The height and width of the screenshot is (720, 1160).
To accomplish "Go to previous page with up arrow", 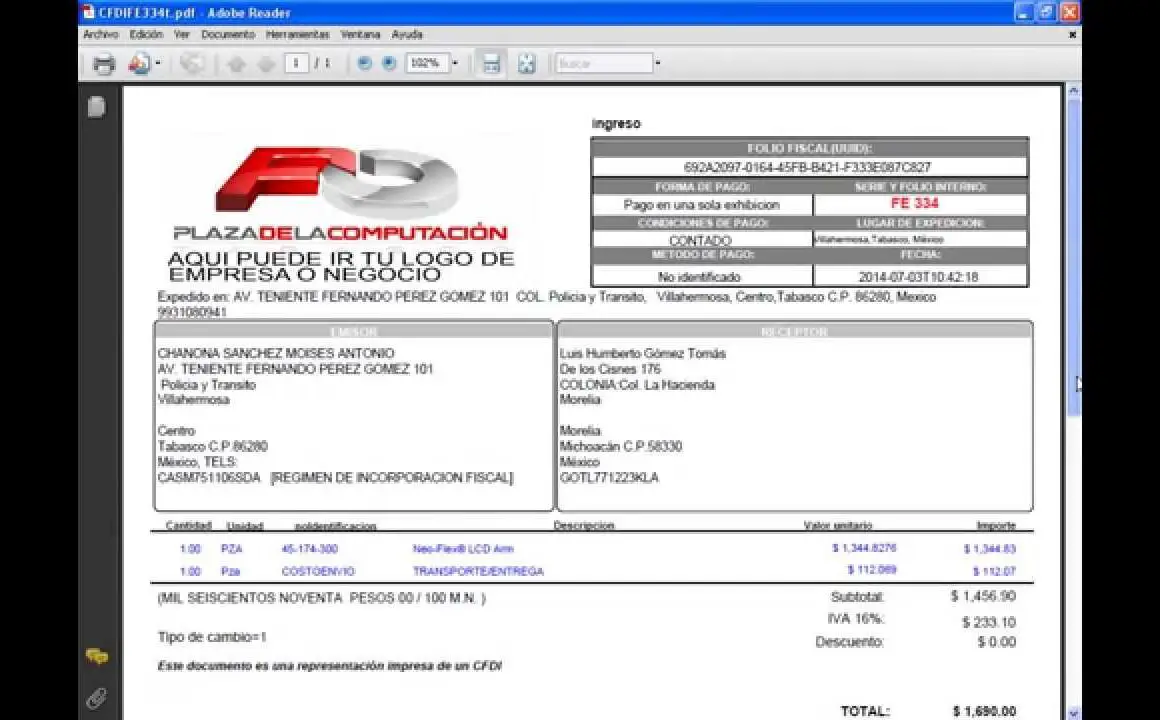I will tap(236, 64).
